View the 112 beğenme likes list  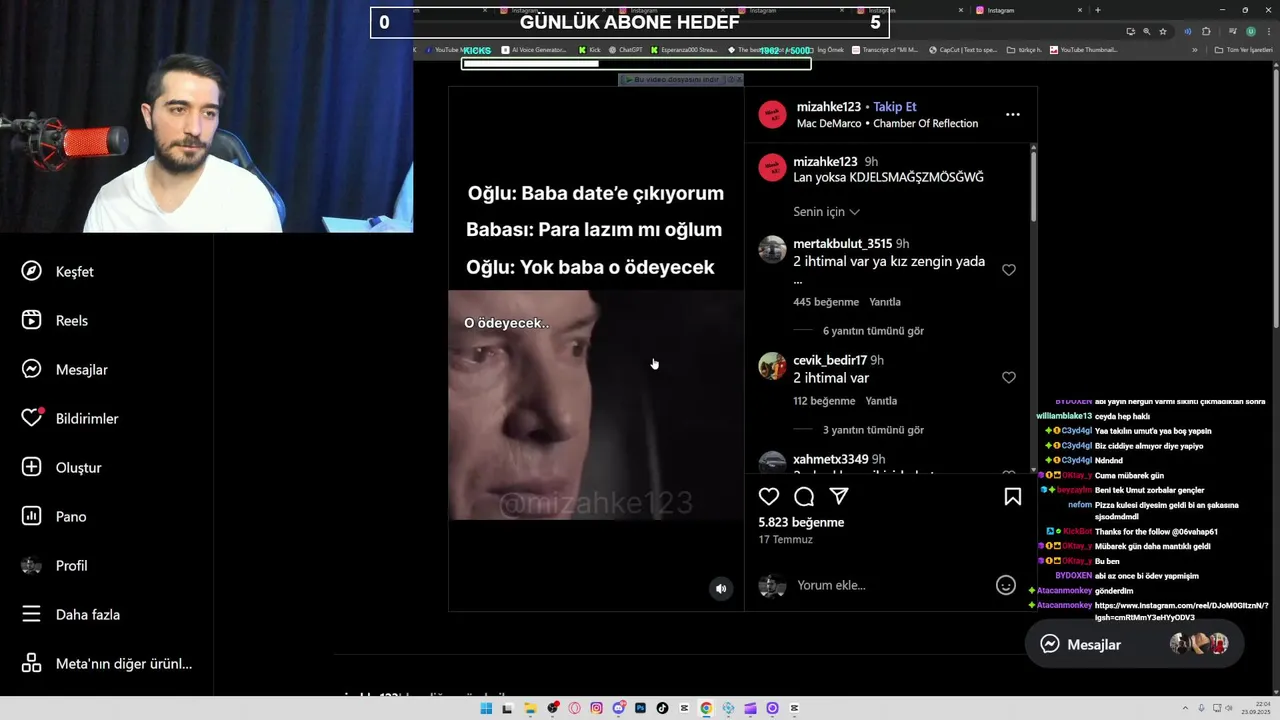point(824,401)
